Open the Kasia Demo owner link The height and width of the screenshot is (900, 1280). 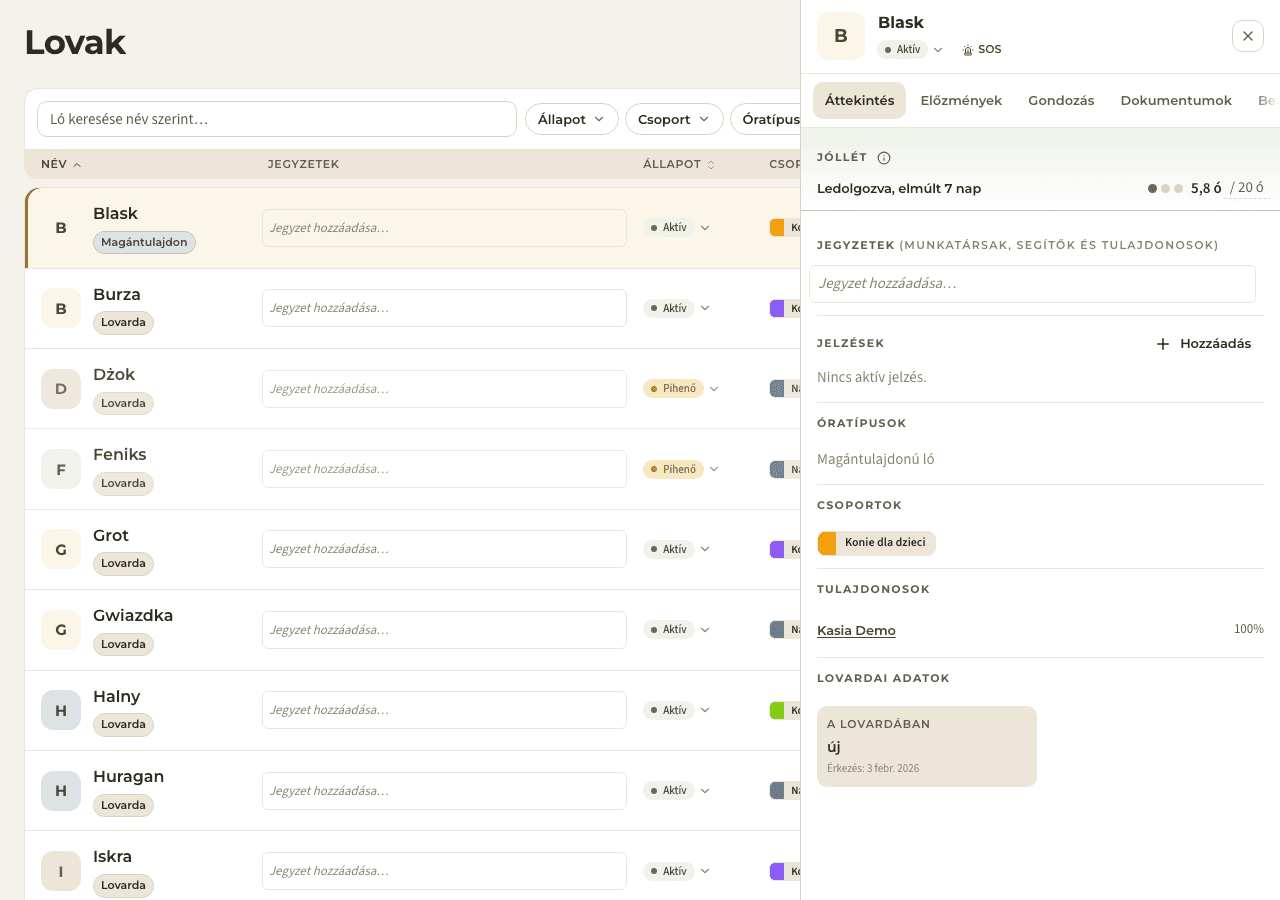tap(856, 630)
